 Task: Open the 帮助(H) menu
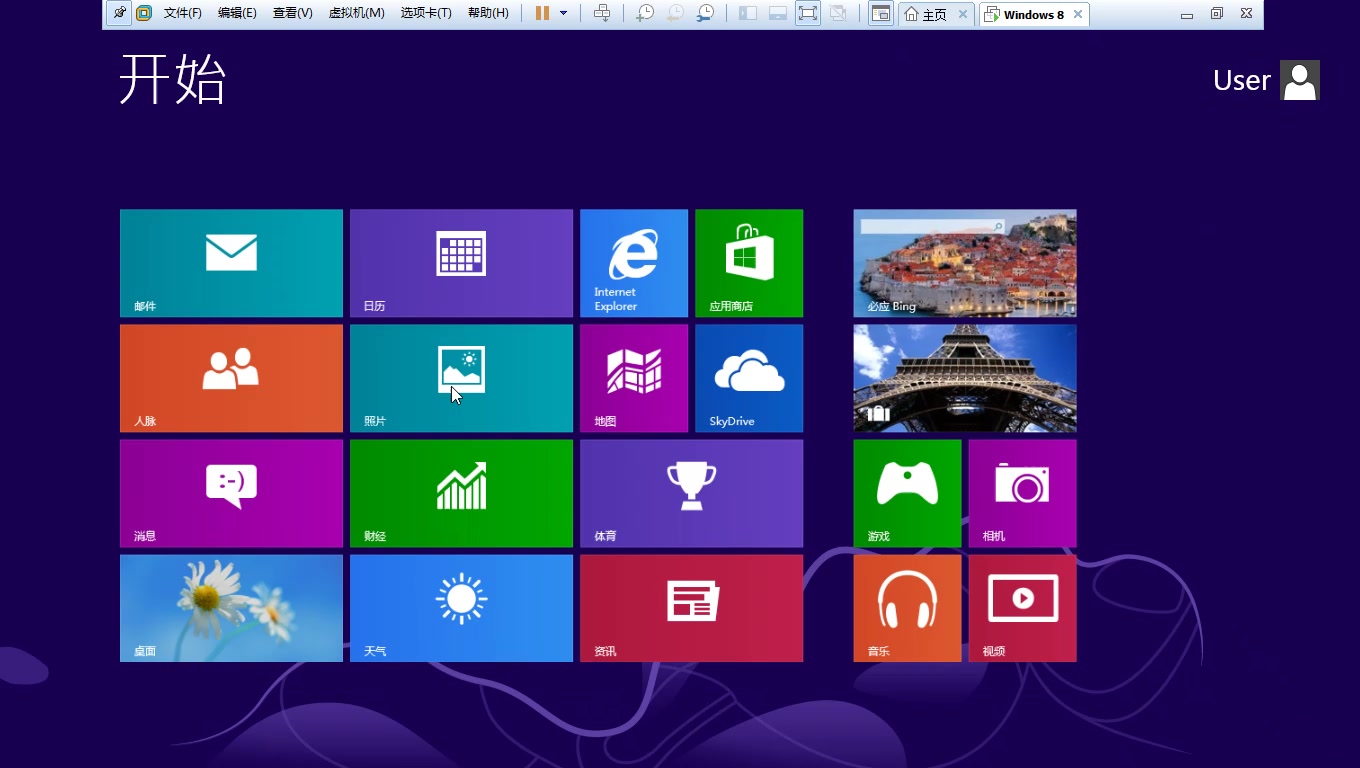[x=487, y=13]
